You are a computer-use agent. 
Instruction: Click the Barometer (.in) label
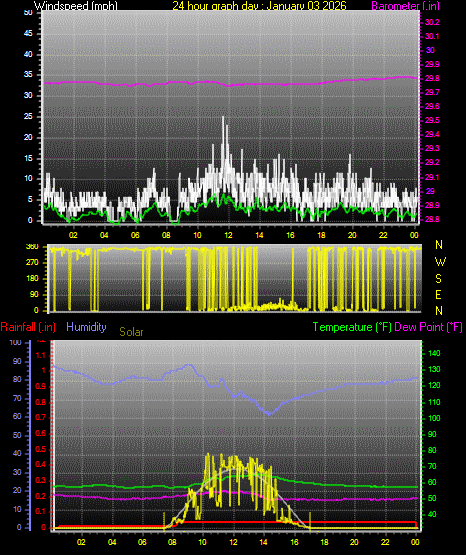click(405, 6)
